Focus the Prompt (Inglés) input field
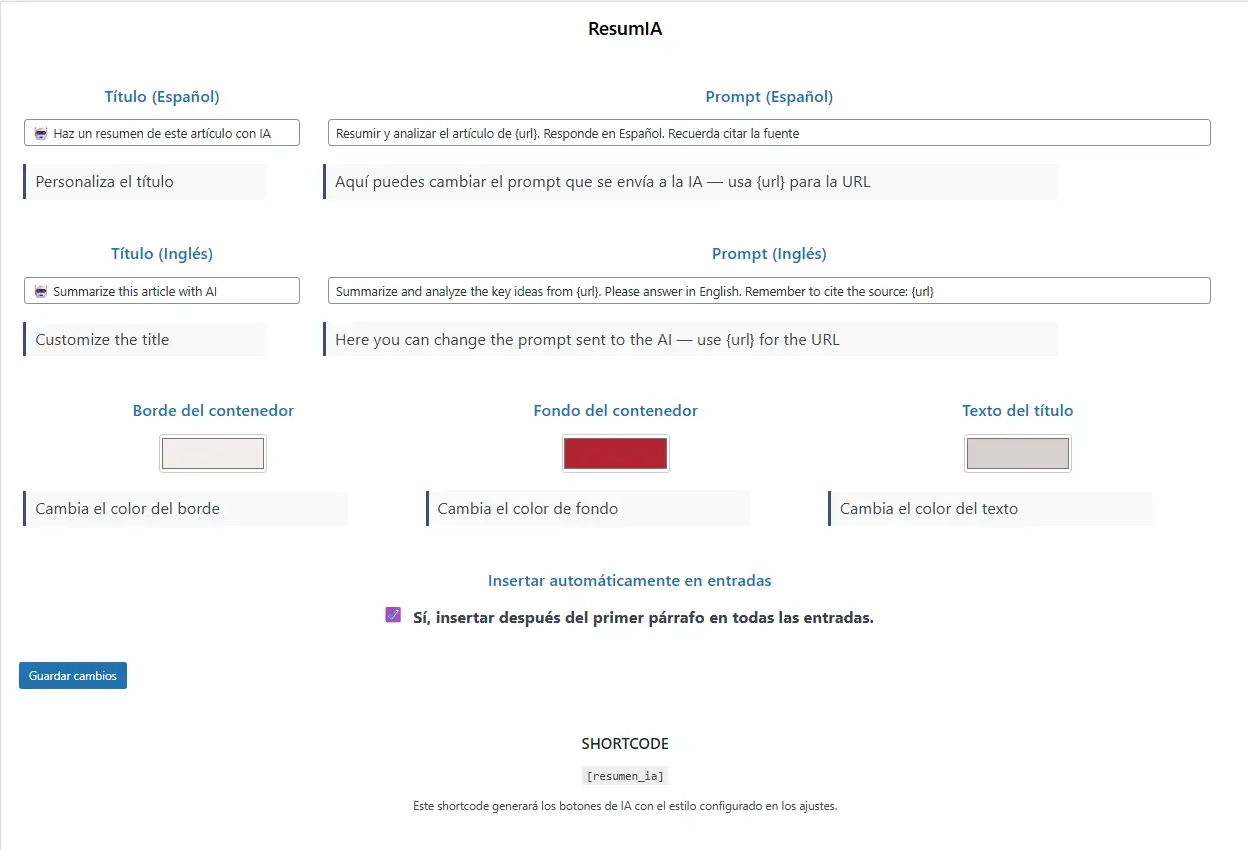 [769, 291]
